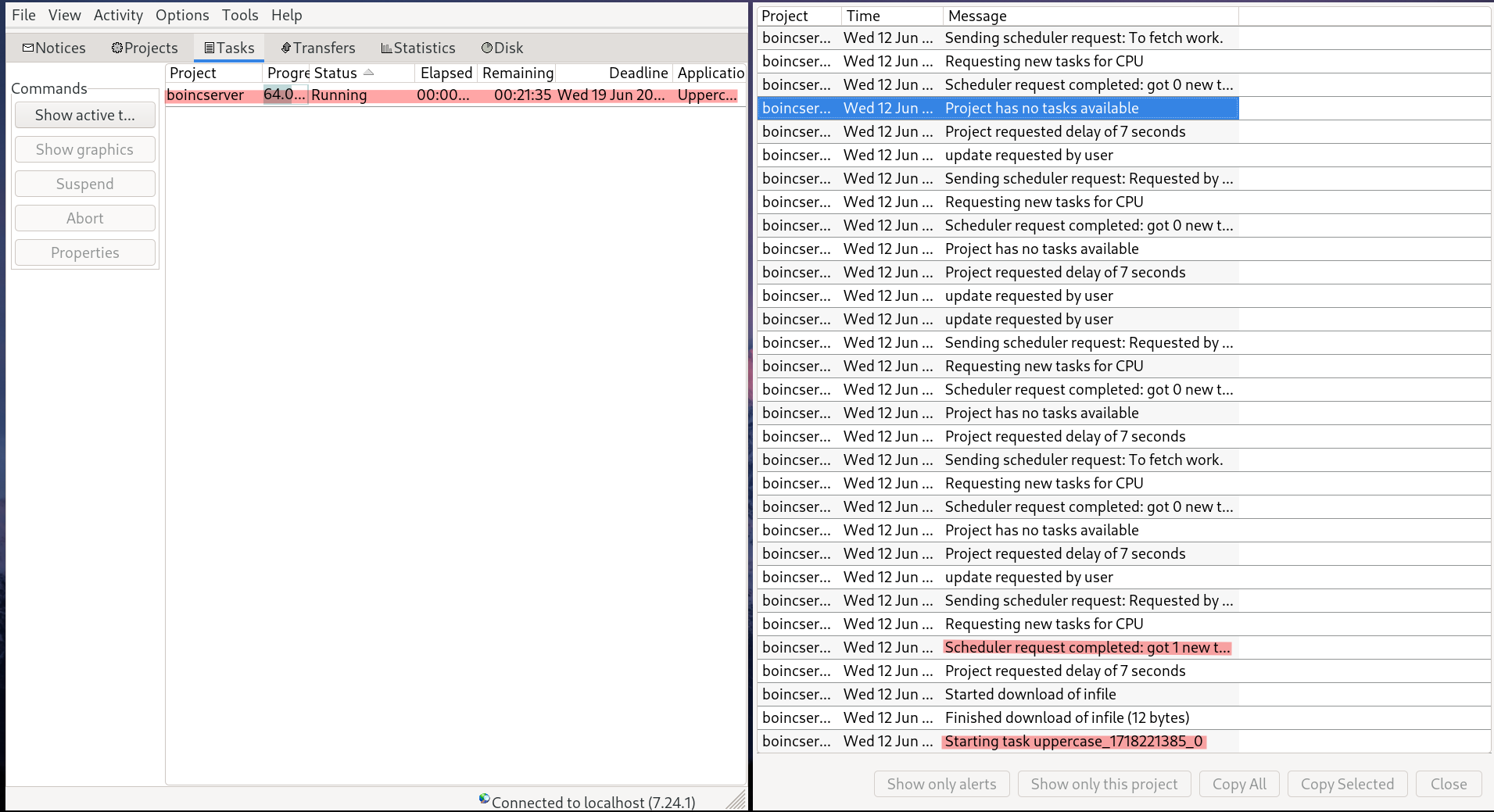Screen dimensions: 1494x812
Task: Click the Notices tab envelope icon
Action: 28,48
